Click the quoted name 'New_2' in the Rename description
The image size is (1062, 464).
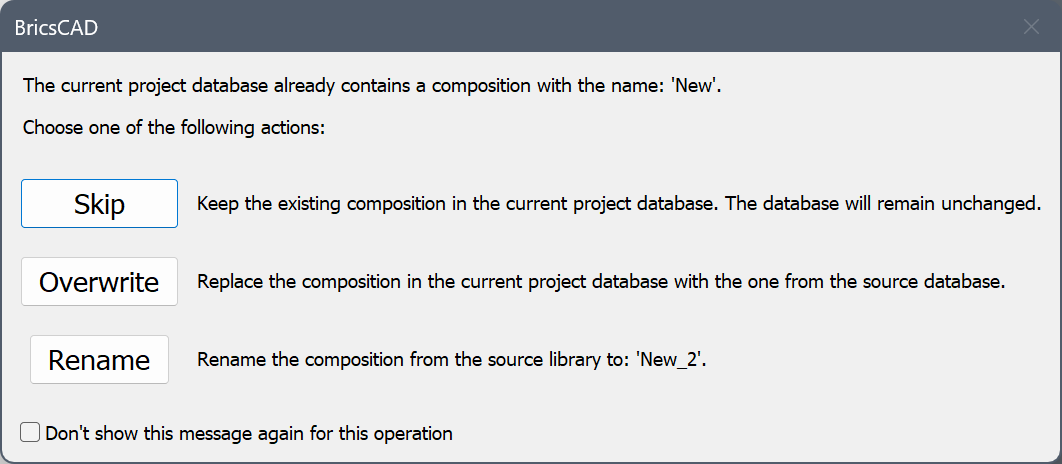[x=676, y=360]
